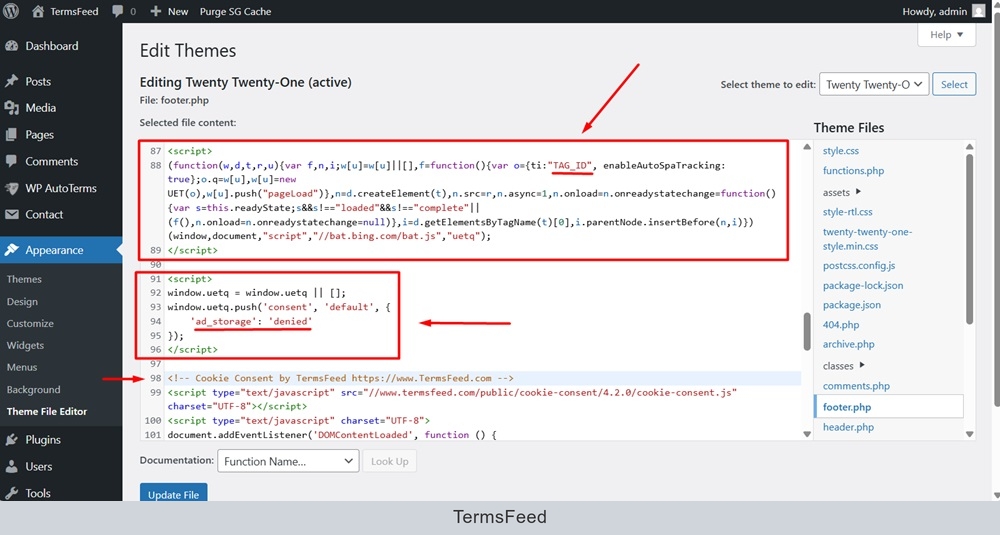The height and width of the screenshot is (535, 1000).
Task: Click Purge SG Cache in admin bar
Action: [x=235, y=11]
